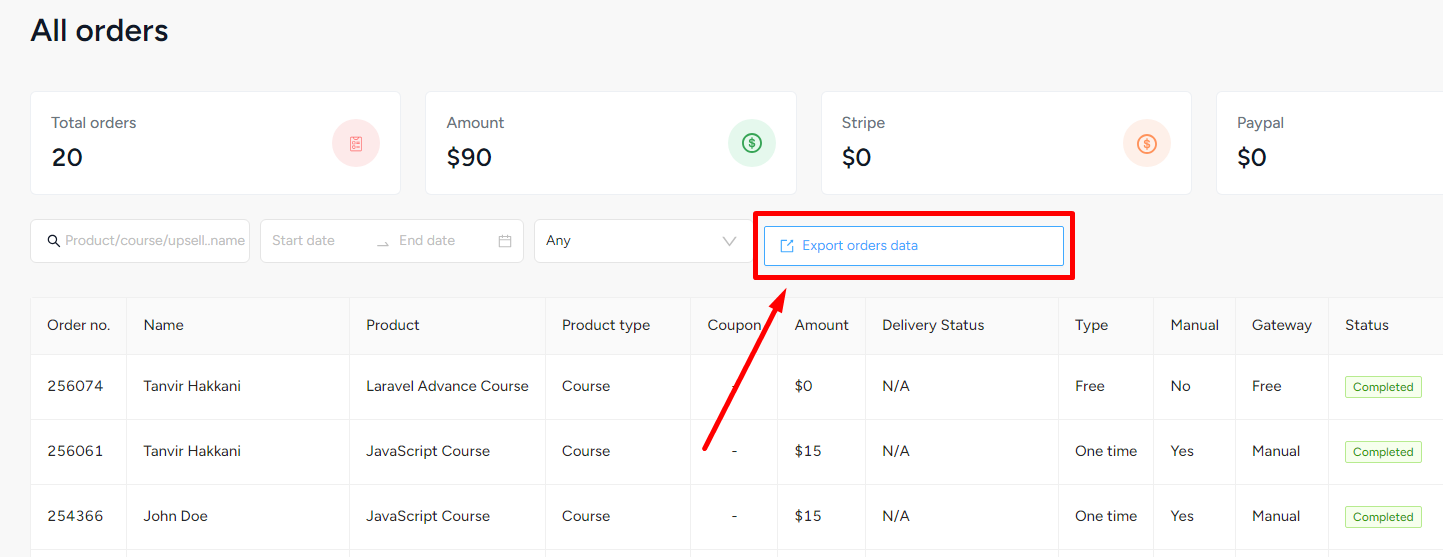Click the Gateway column header
The image size is (1443, 557).
[1282, 325]
